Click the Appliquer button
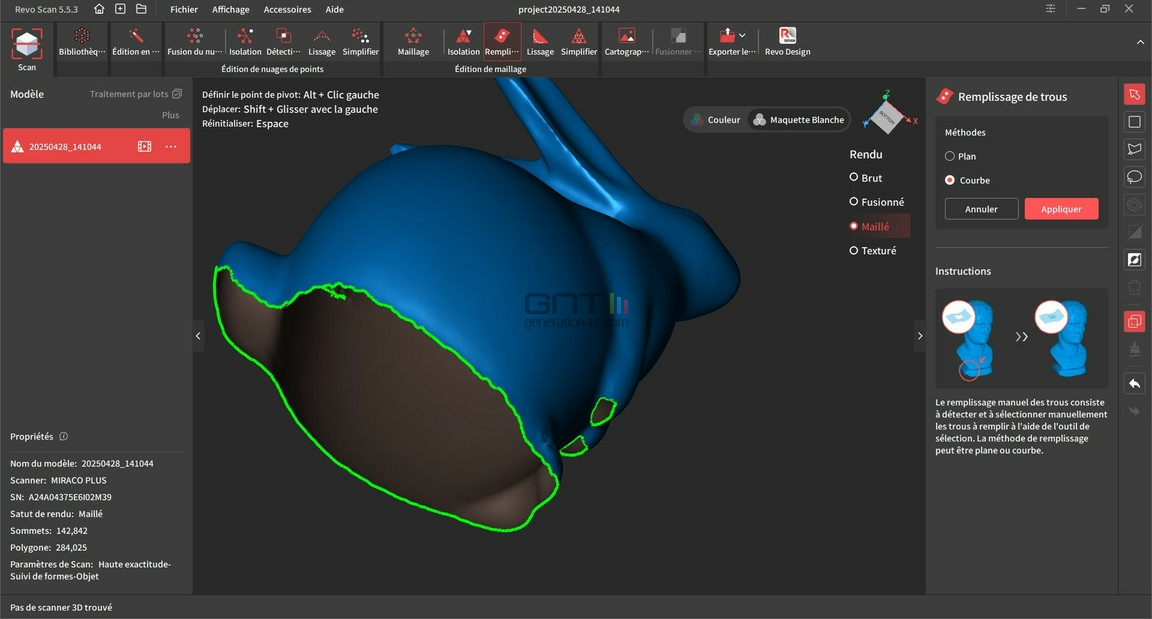This screenshot has height=619, width=1152. point(1061,209)
